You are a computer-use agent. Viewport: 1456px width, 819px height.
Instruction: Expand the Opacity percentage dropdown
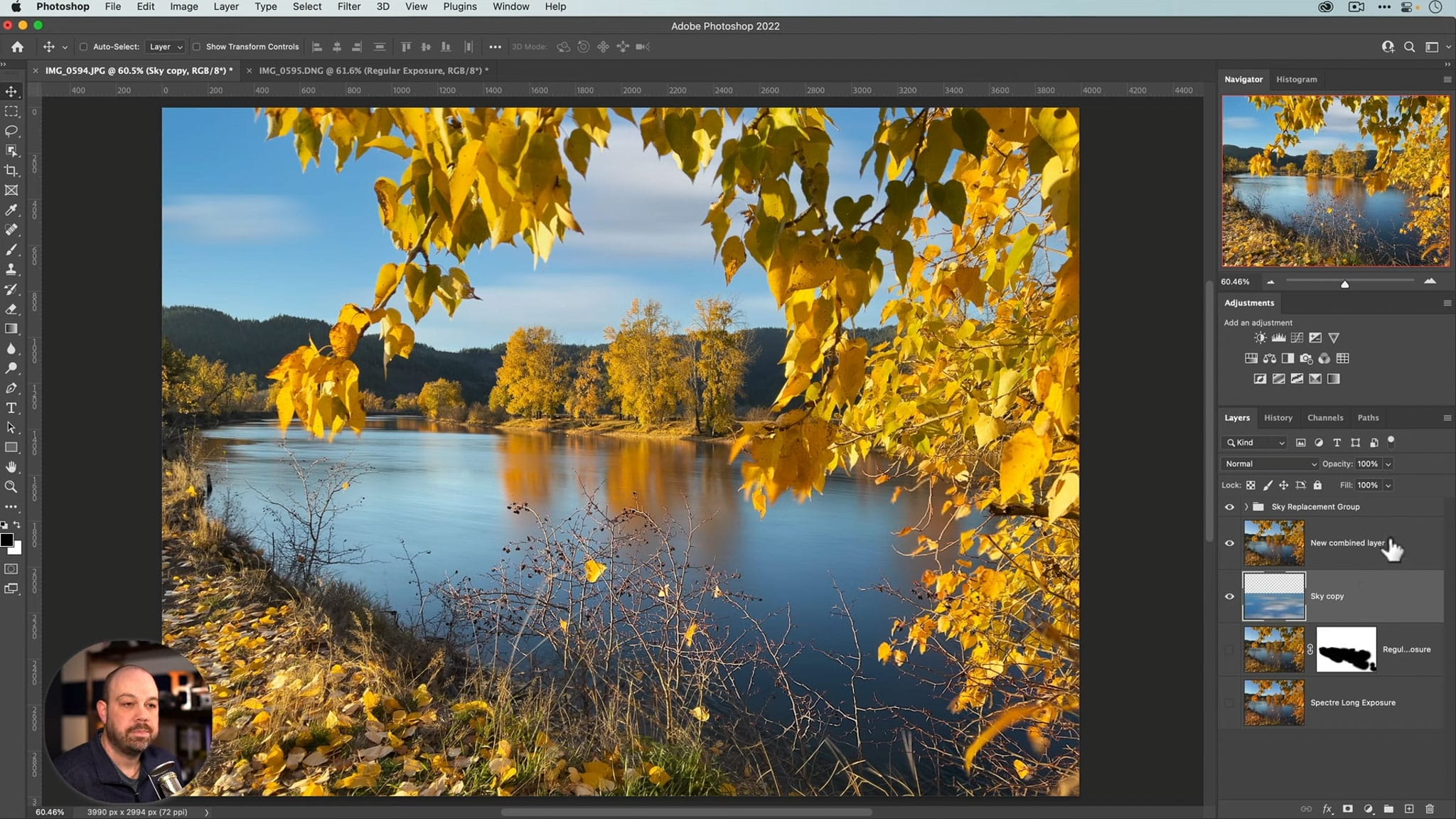coord(1388,463)
